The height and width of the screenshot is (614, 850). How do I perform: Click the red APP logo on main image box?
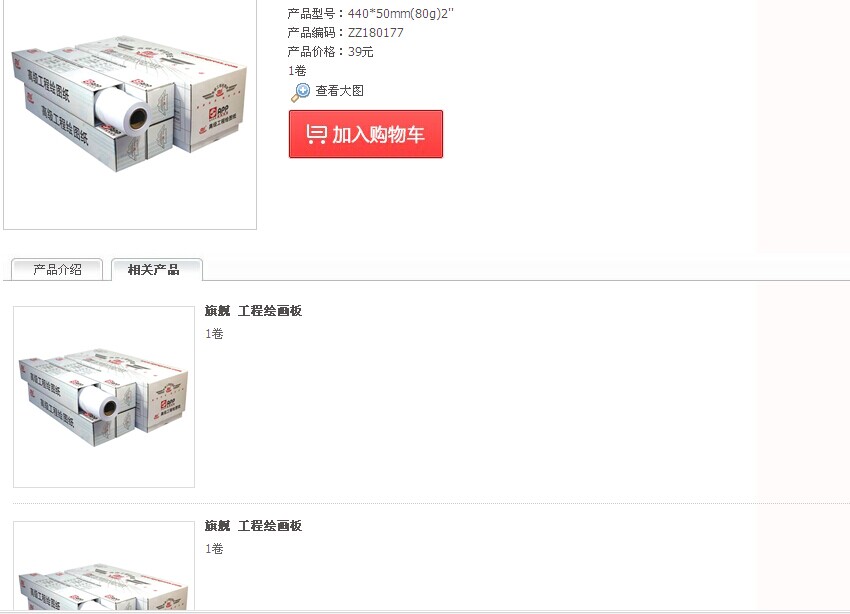point(220,113)
